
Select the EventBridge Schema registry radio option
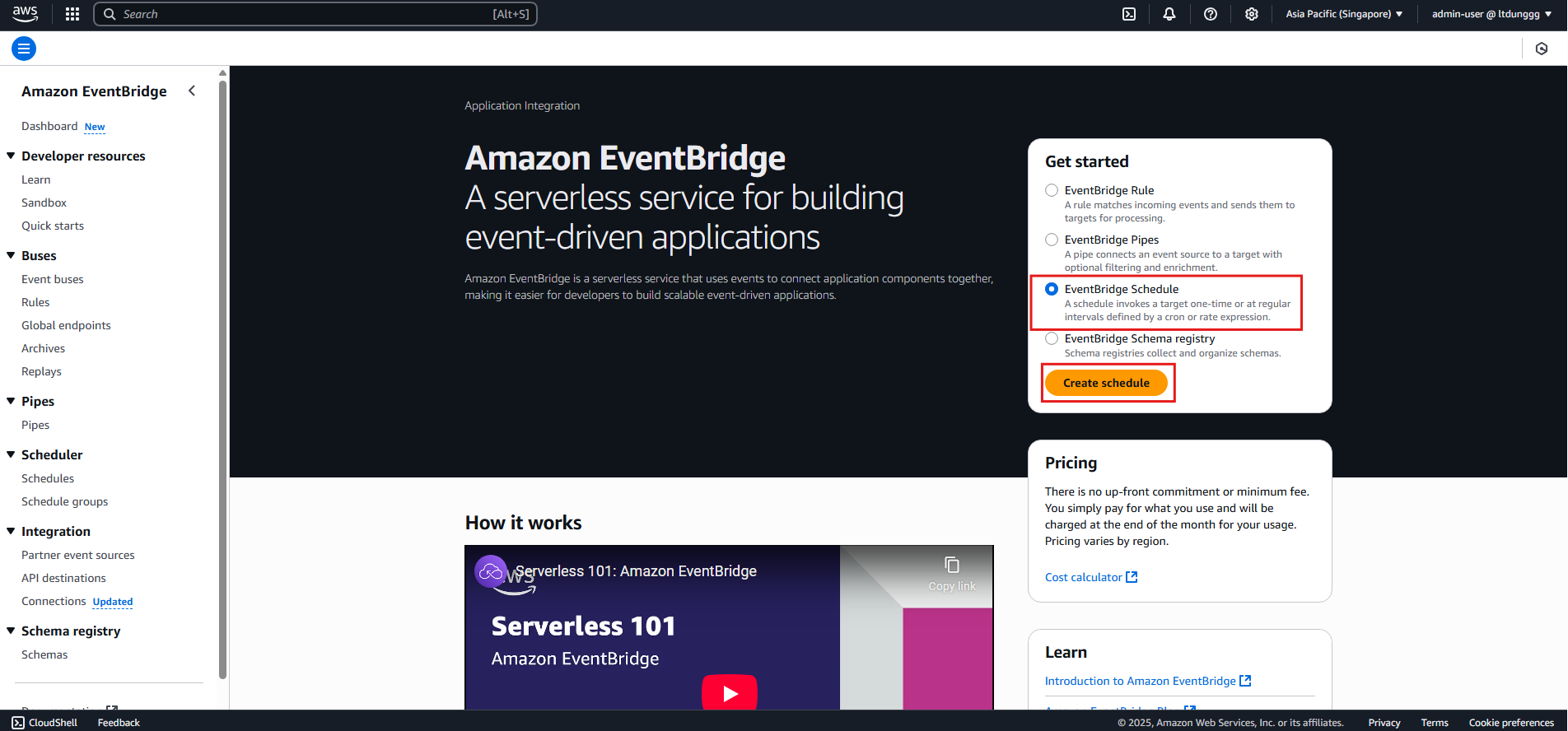[x=1052, y=338]
